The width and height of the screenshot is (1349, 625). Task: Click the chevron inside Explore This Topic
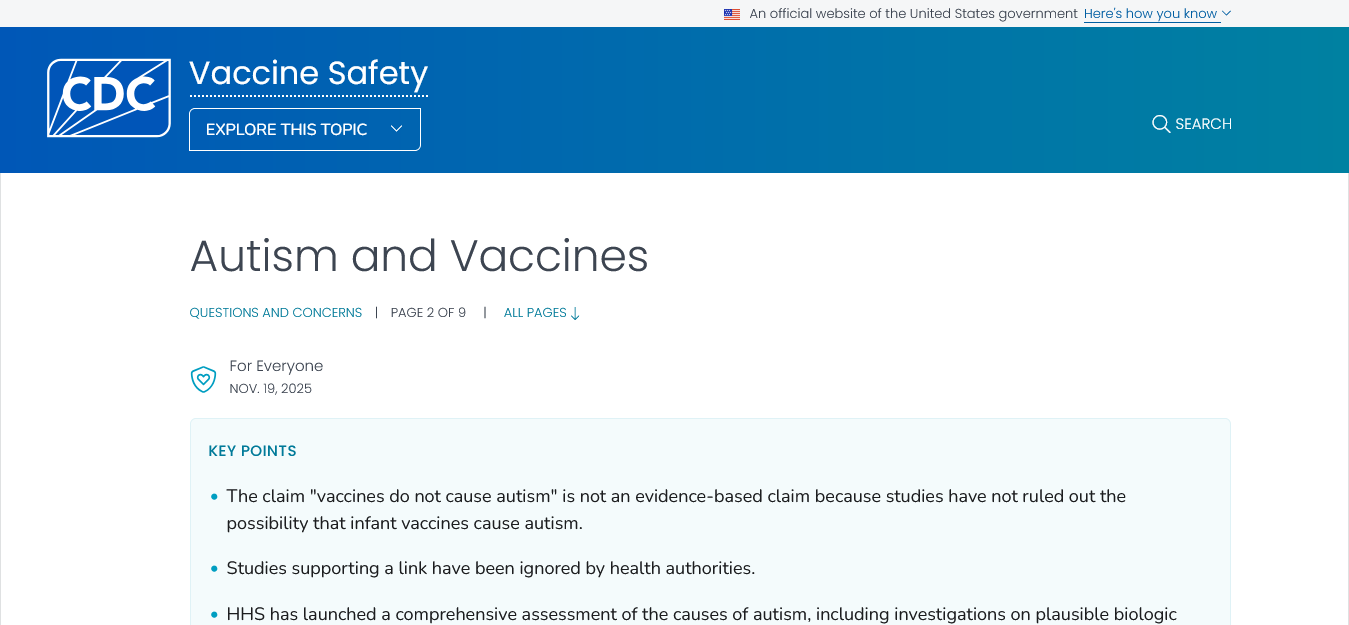[x=396, y=129]
